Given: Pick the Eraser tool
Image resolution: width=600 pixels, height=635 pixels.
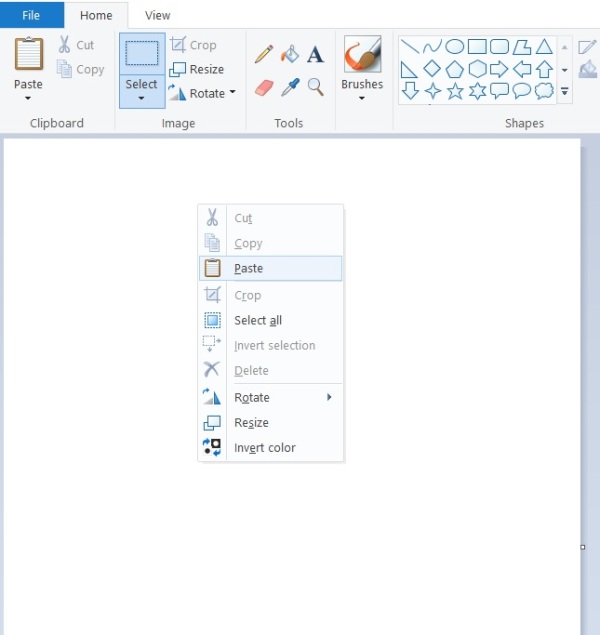Looking at the screenshot, I should point(264,87).
